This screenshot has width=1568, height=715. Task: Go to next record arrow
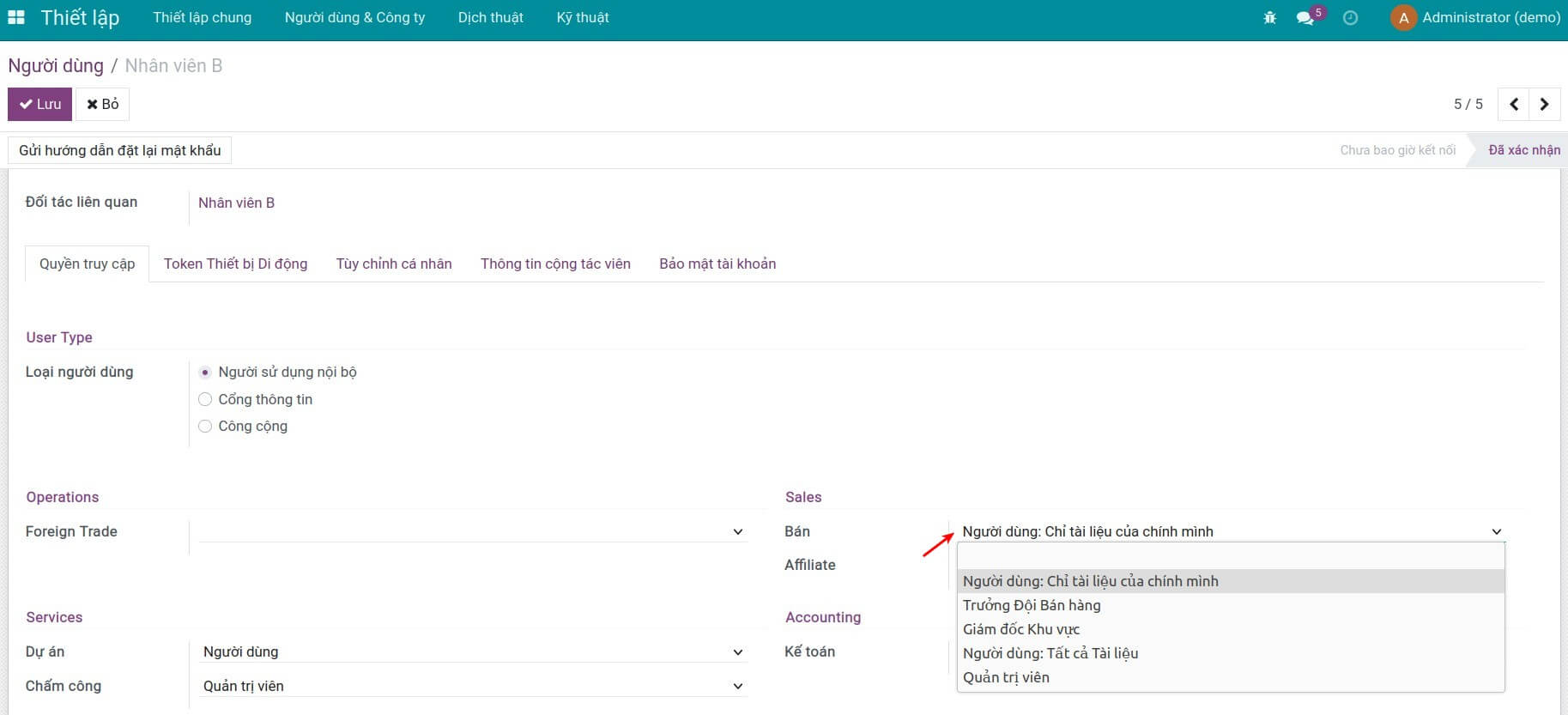1545,104
